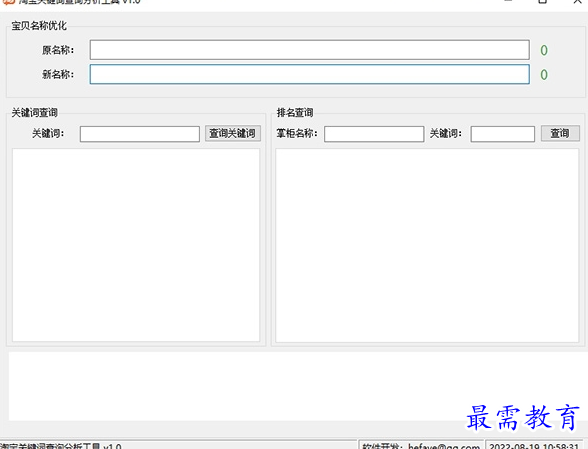Focus the 新名称 text field
588x449 pixels.
point(309,74)
